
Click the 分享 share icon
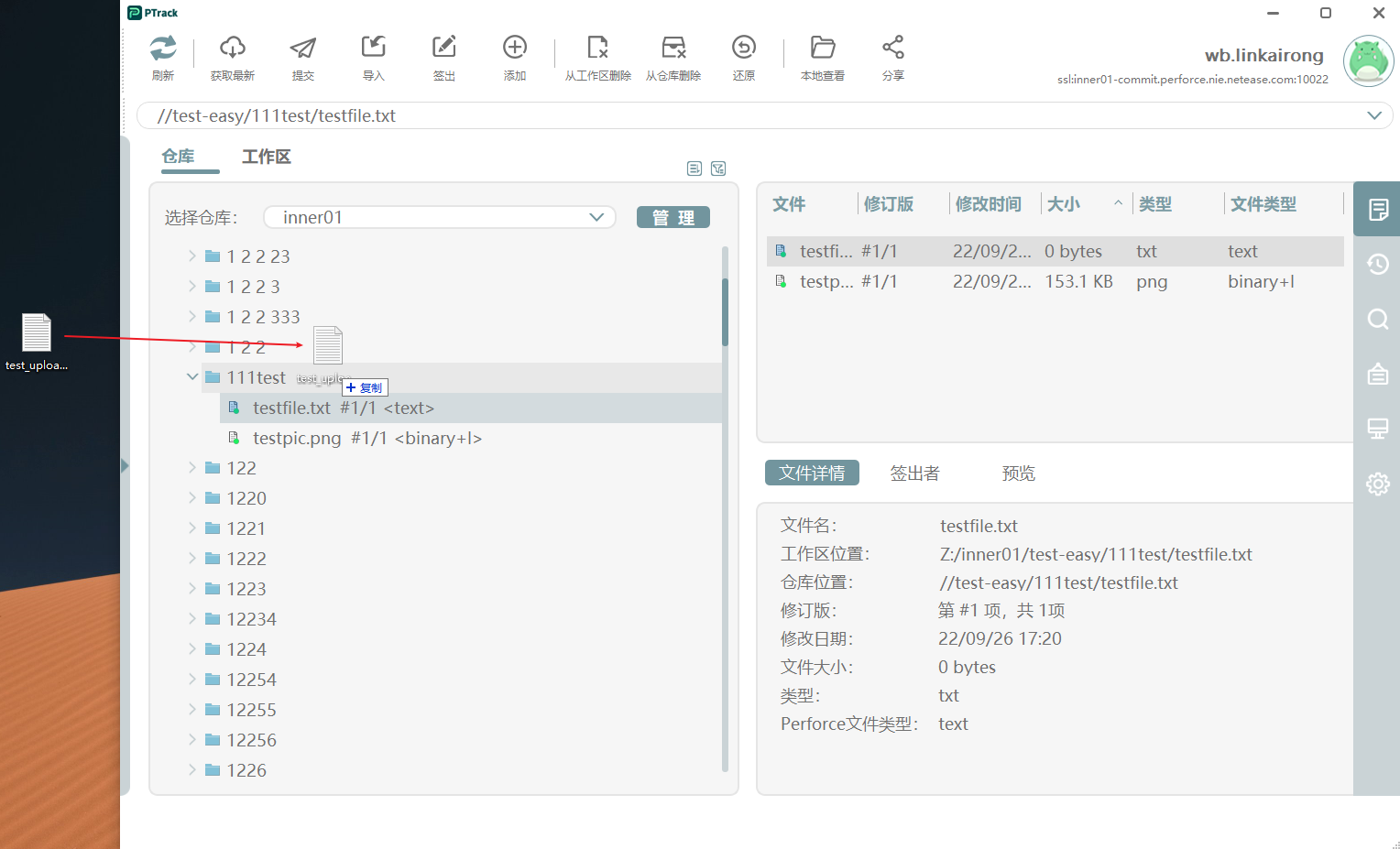pyautogui.click(x=893, y=47)
